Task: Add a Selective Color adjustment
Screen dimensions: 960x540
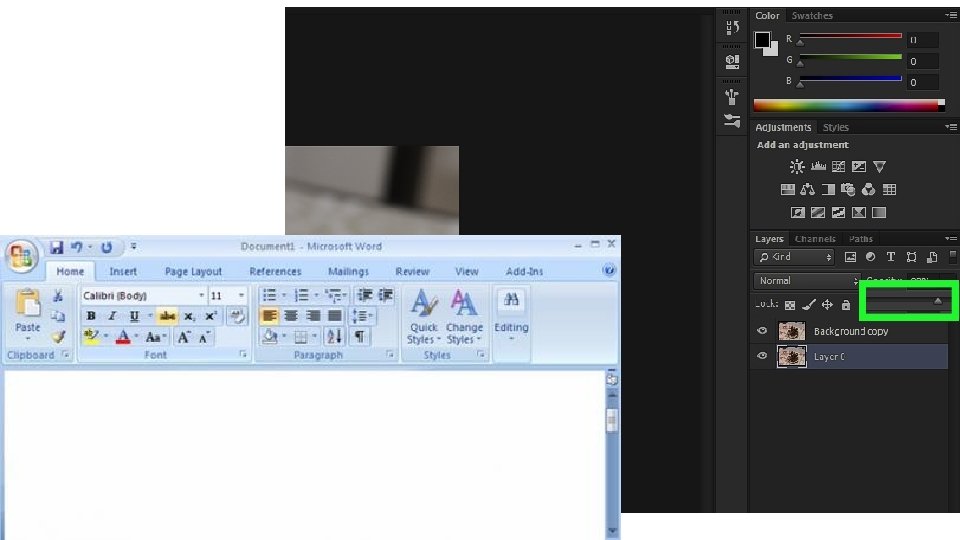Action: [x=859, y=212]
